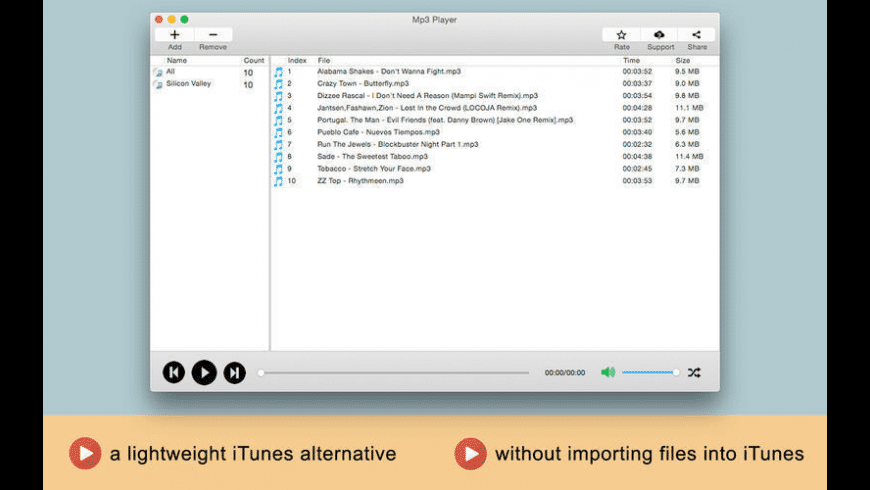Select "Tobacco - Stretch Your Face.mp3"
870x490 pixels.
tap(373, 169)
